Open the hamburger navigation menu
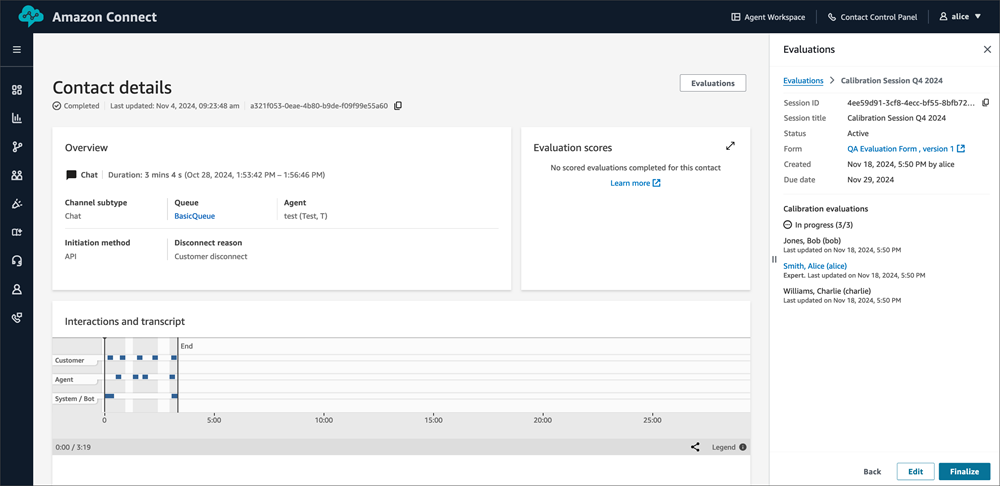This screenshot has width=1000, height=486. coord(16,49)
